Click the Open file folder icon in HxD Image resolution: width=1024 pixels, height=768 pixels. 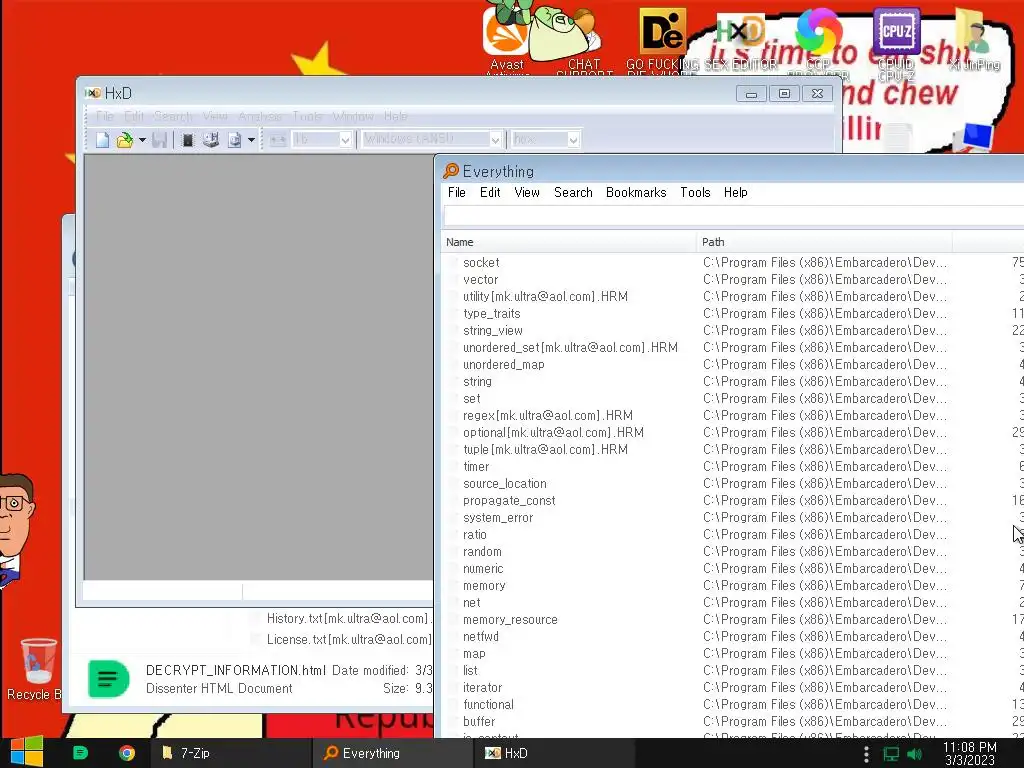[124, 140]
